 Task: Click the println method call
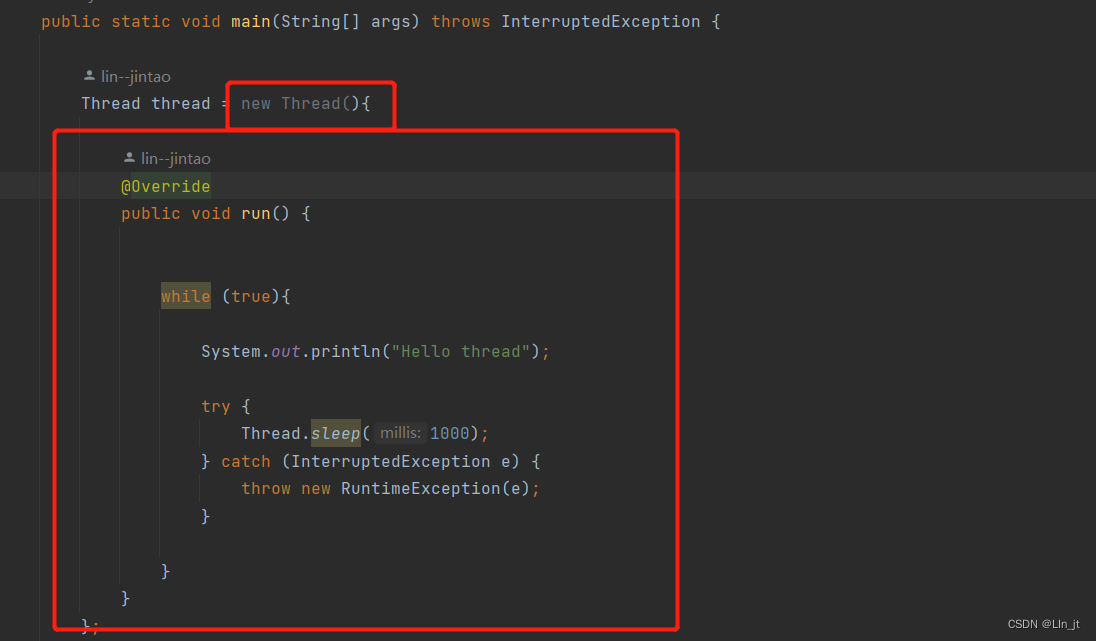tap(345, 351)
